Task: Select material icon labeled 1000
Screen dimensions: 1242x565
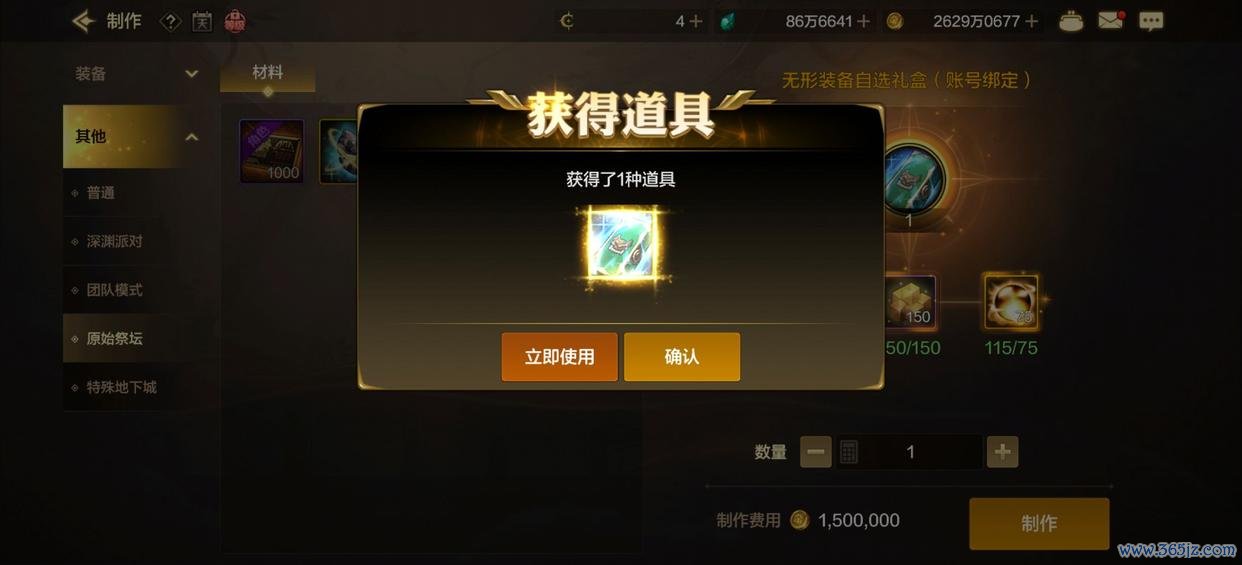Action: [x=272, y=152]
